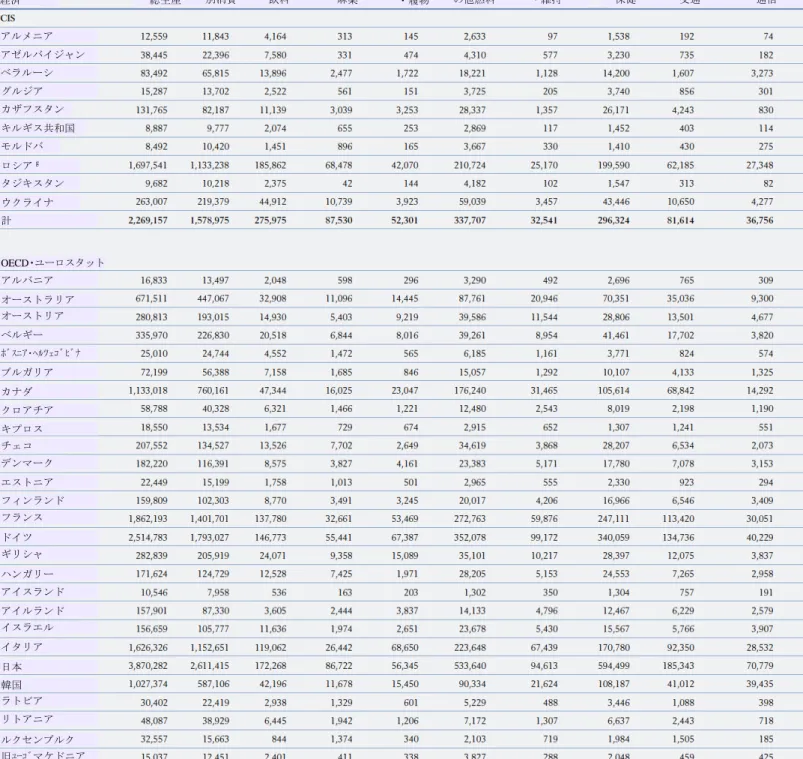Screen dimensions: 803x759
Task: Select the キプロス row label
Action: click(x=22, y=428)
